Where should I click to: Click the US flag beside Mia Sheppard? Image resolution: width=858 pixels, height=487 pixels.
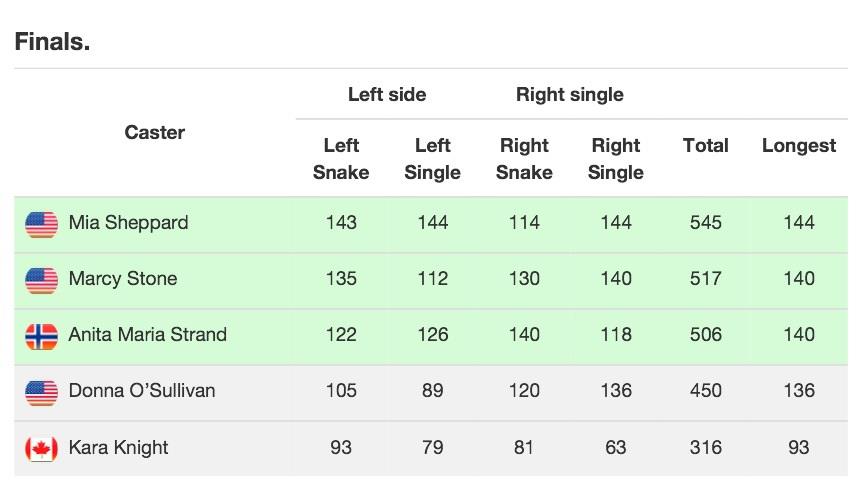pyautogui.click(x=42, y=224)
